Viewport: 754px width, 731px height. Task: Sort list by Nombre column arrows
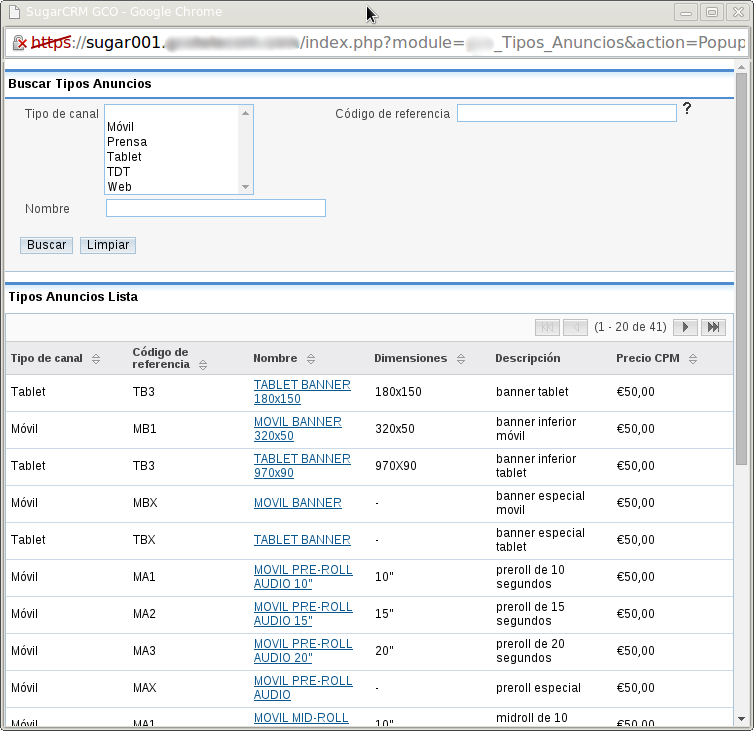click(x=311, y=359)
